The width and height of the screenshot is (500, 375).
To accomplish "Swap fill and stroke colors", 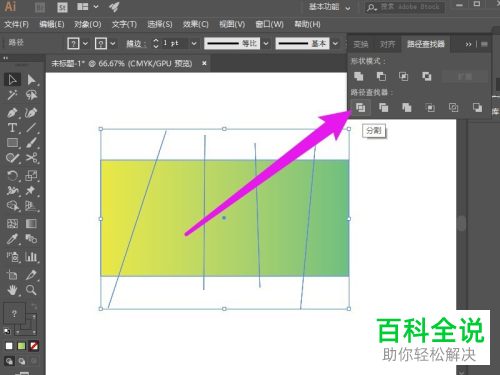I will pyautogui.click(x=34, y=306).
